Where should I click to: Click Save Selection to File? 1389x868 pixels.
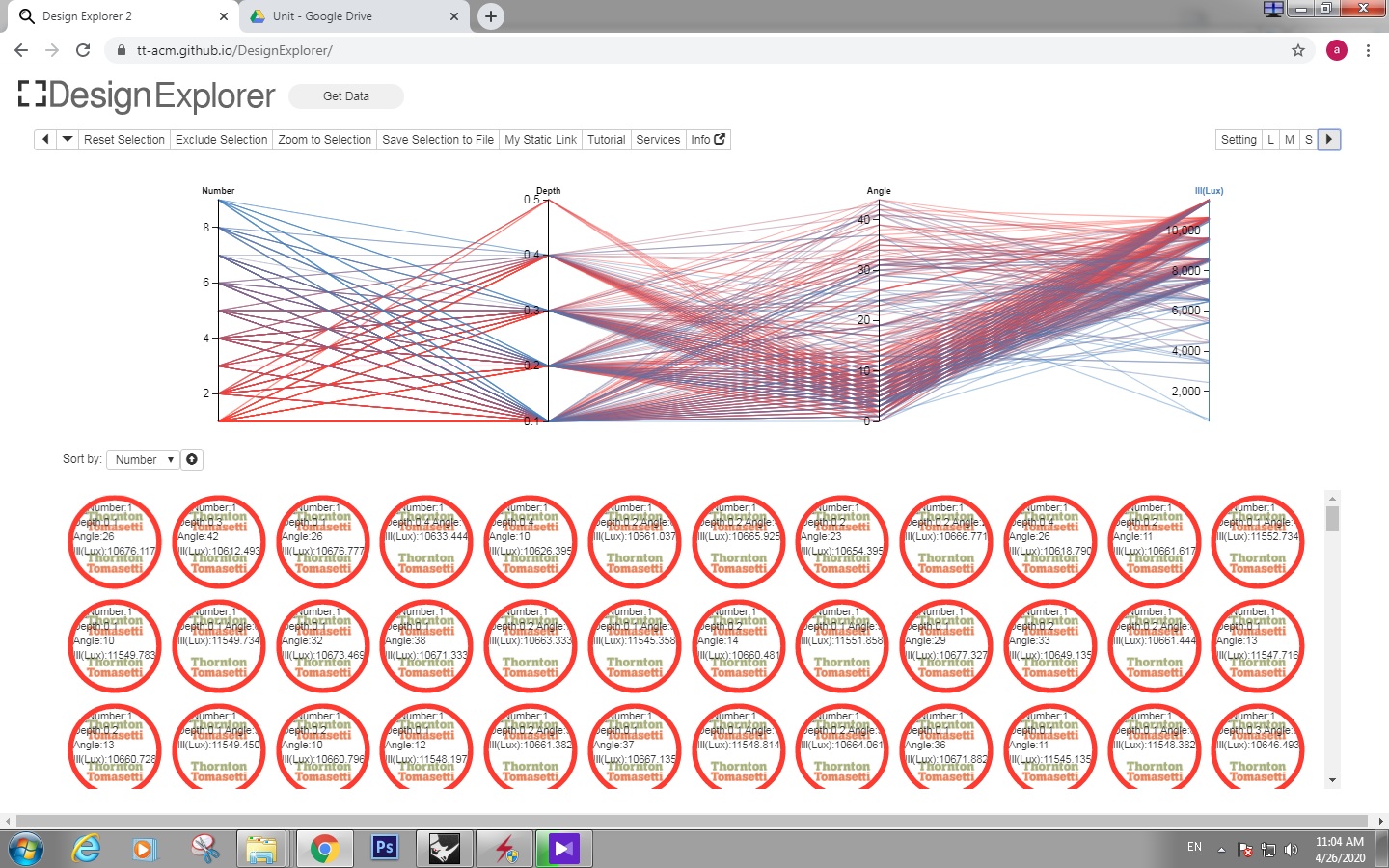point(438,140)
